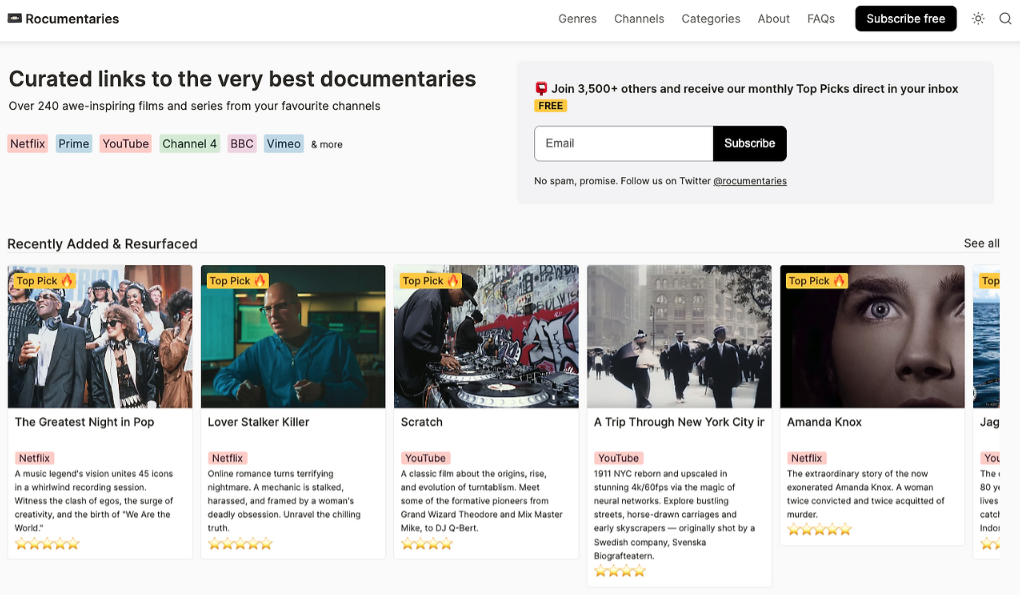Image resolution: width=1020 pixels, height=595 pixels.
Task: Click YouTube tag on New York City card
Action: [x=619, y=458]
